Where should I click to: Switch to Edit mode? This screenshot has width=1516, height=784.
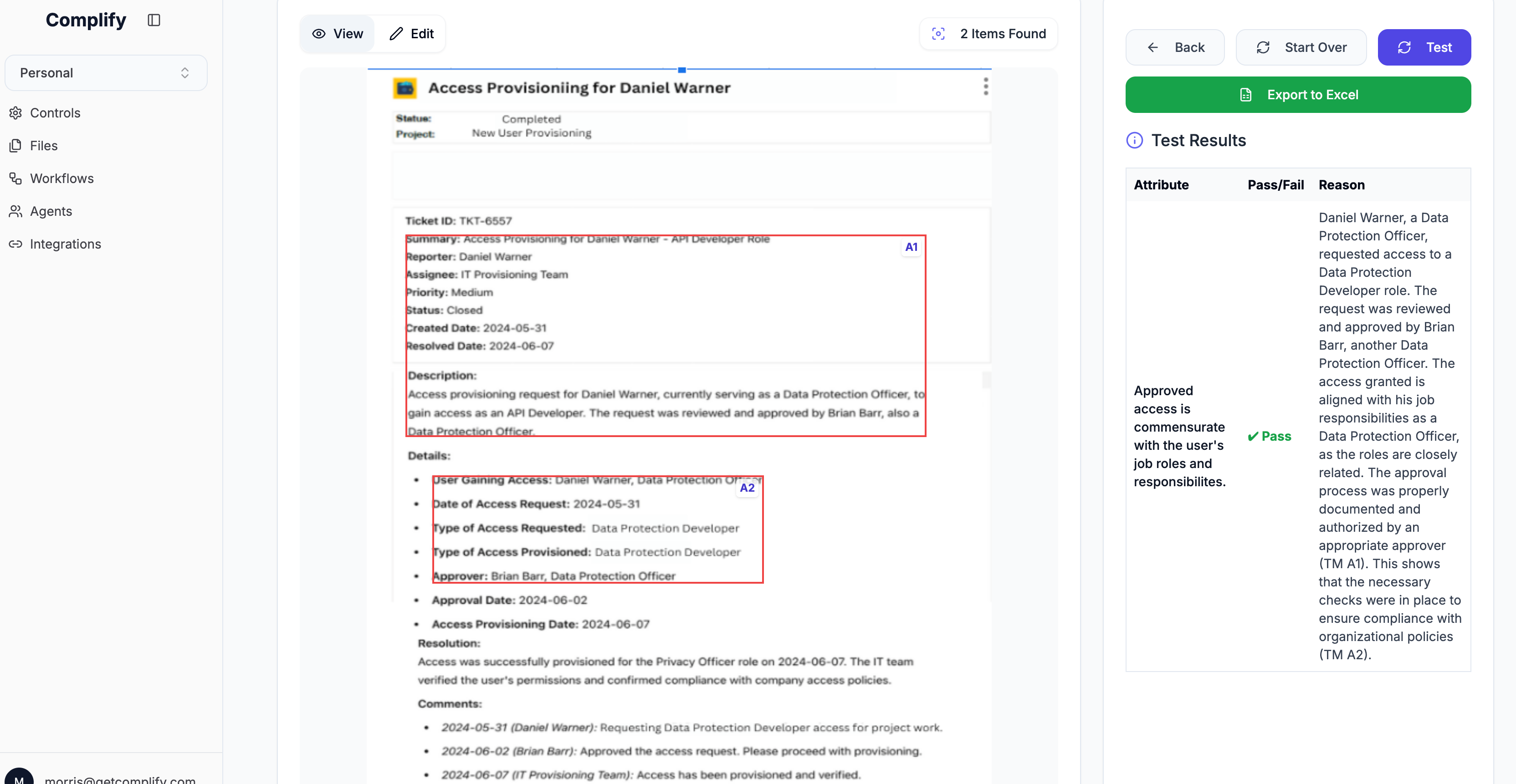[411, 34]
